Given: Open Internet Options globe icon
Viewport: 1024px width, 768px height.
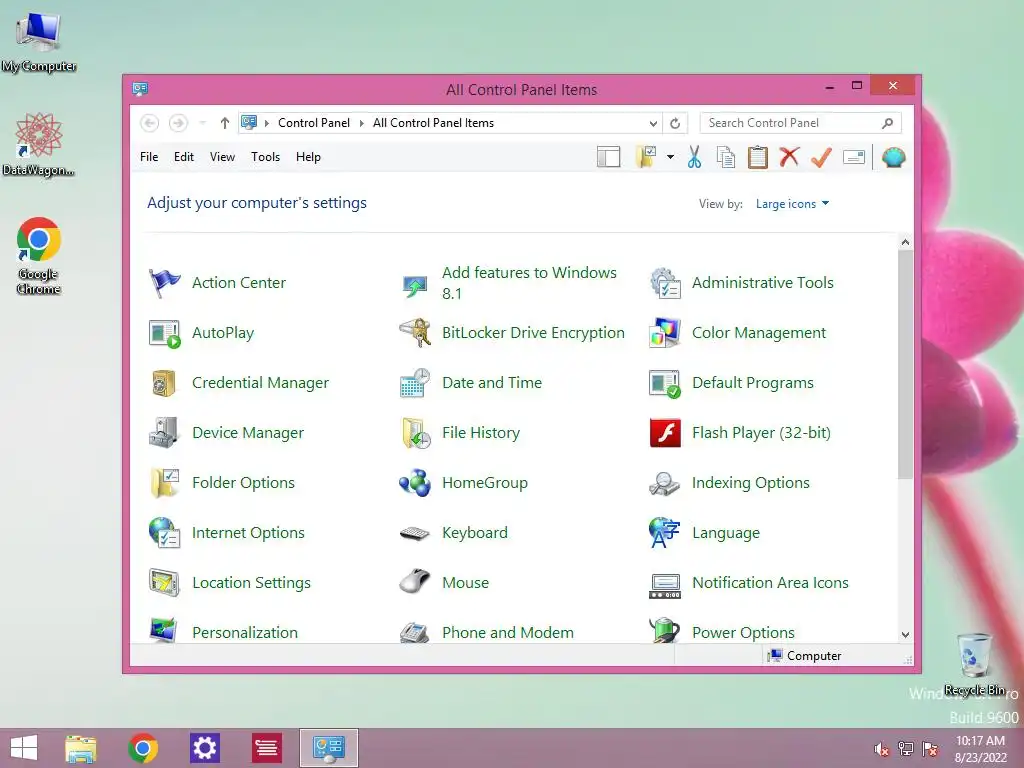Looking at the screenshot, I should (x=164, y=533).
